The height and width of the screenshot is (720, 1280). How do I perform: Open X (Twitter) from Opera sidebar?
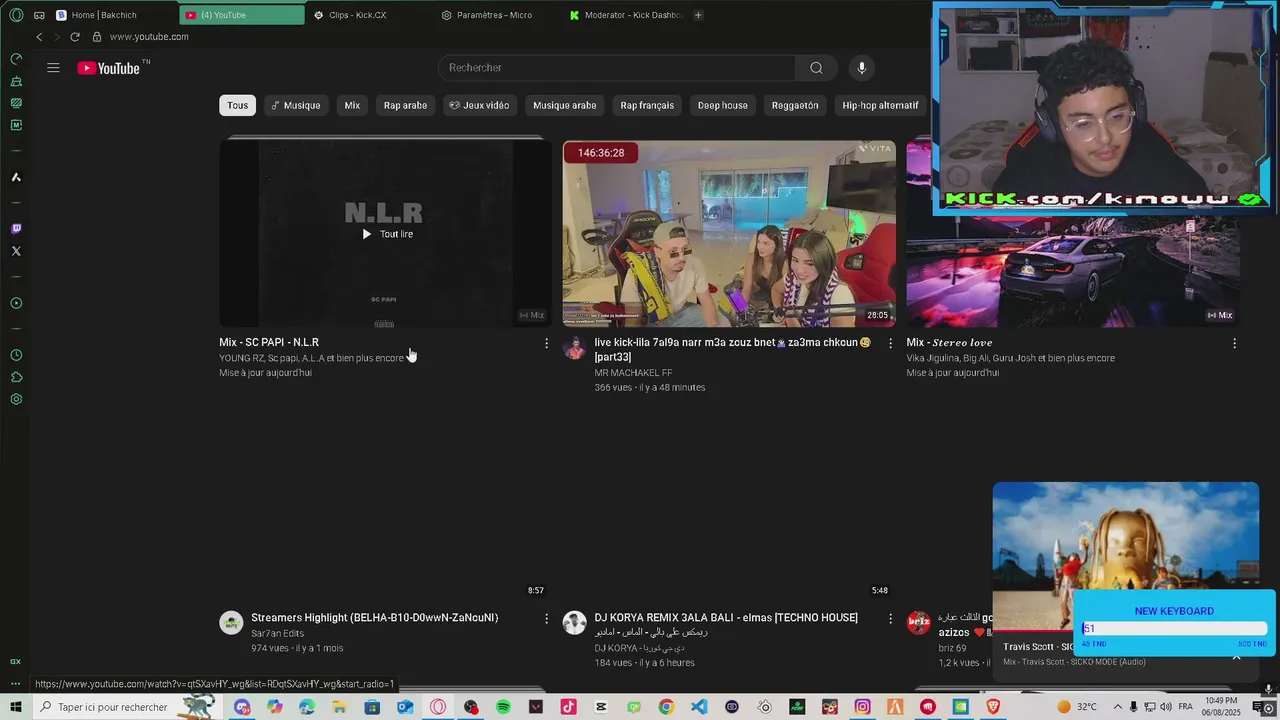tap(16, 251)
